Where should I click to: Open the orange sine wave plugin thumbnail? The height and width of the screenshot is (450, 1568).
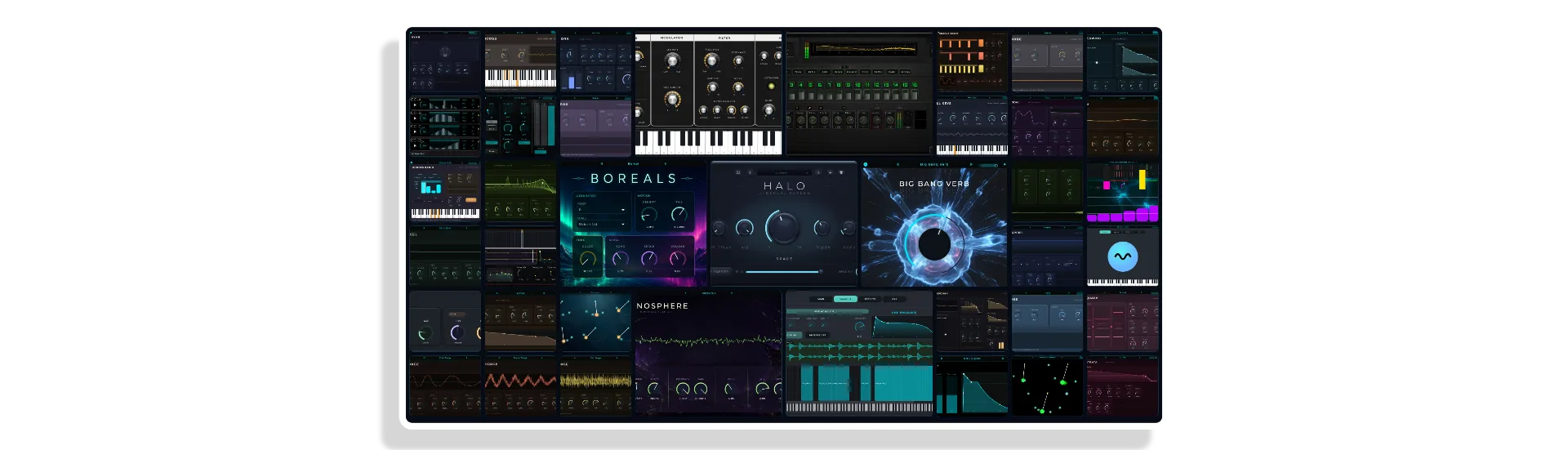(445, 385)
